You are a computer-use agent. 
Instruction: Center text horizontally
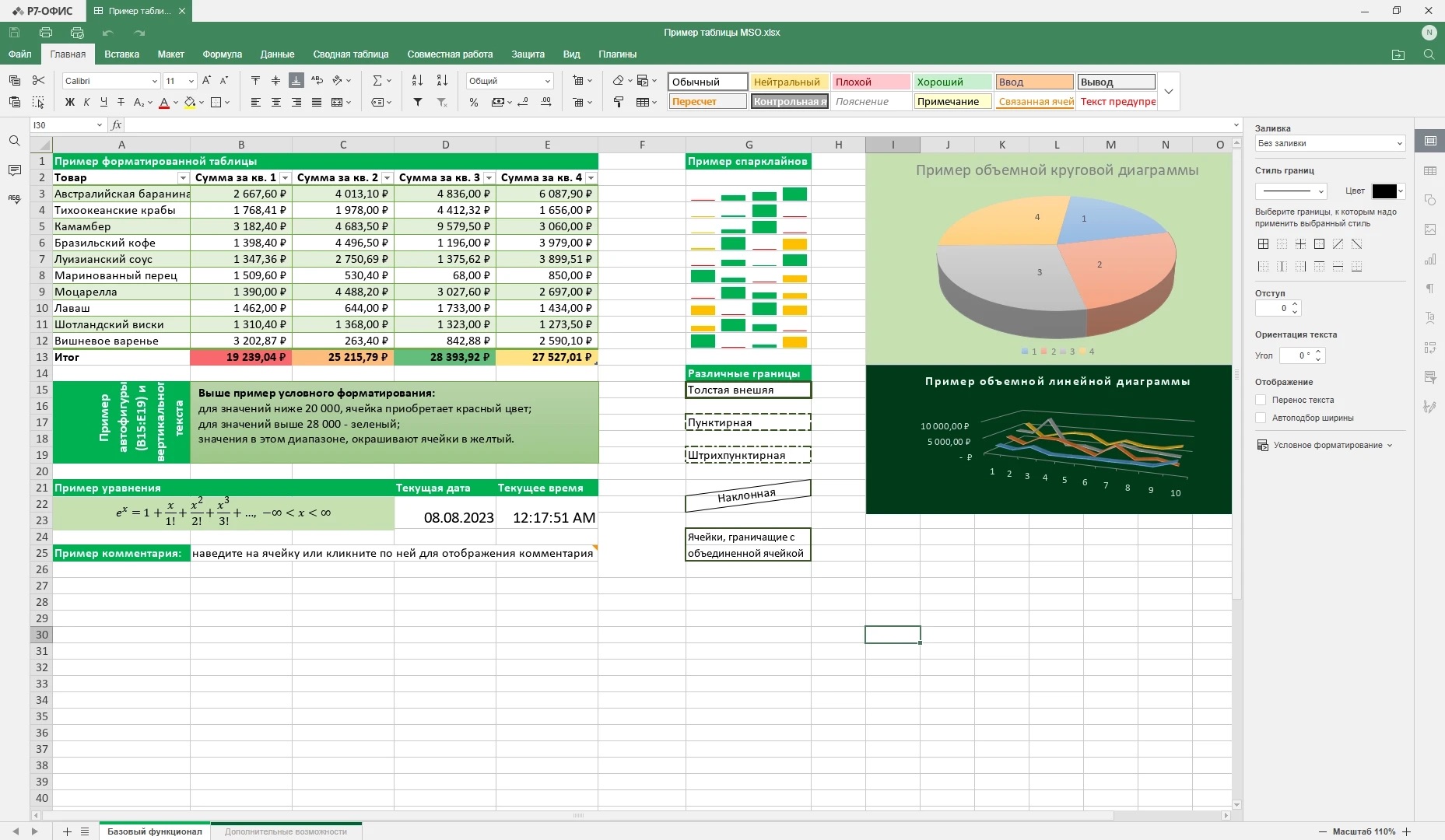click(275, 102)
